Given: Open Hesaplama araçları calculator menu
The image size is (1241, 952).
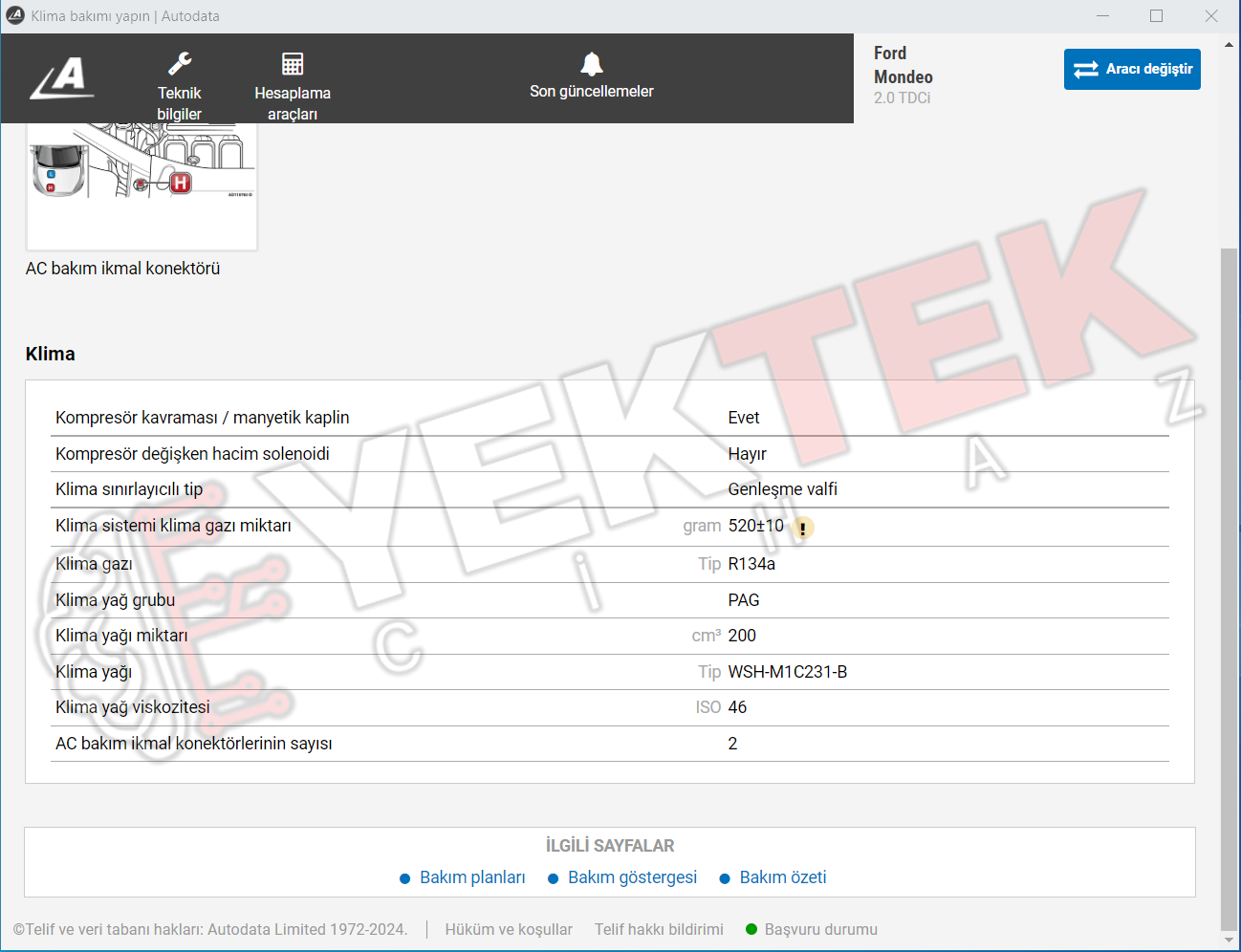Looking at the screenshot, I should 293,87.
